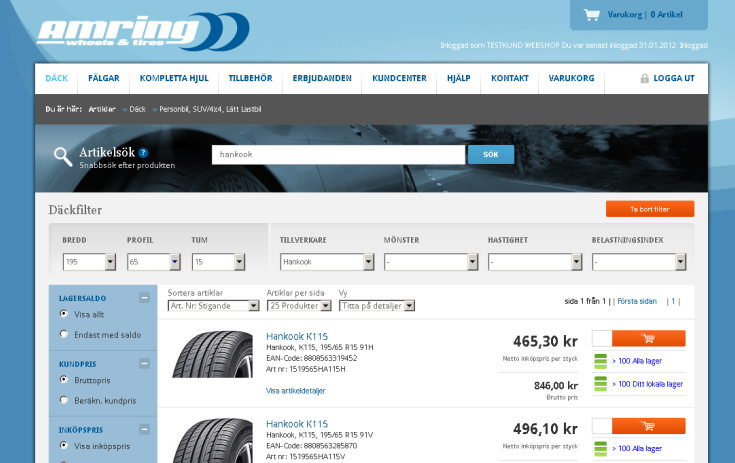Choose the Bruttopris radio option
735x463 pixels.
pyautogui.click(x=64, y=380)
